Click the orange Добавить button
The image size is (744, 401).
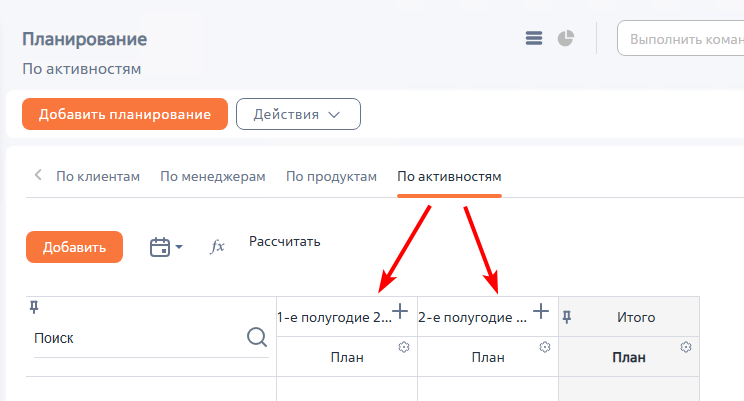[x=74, y=247]
